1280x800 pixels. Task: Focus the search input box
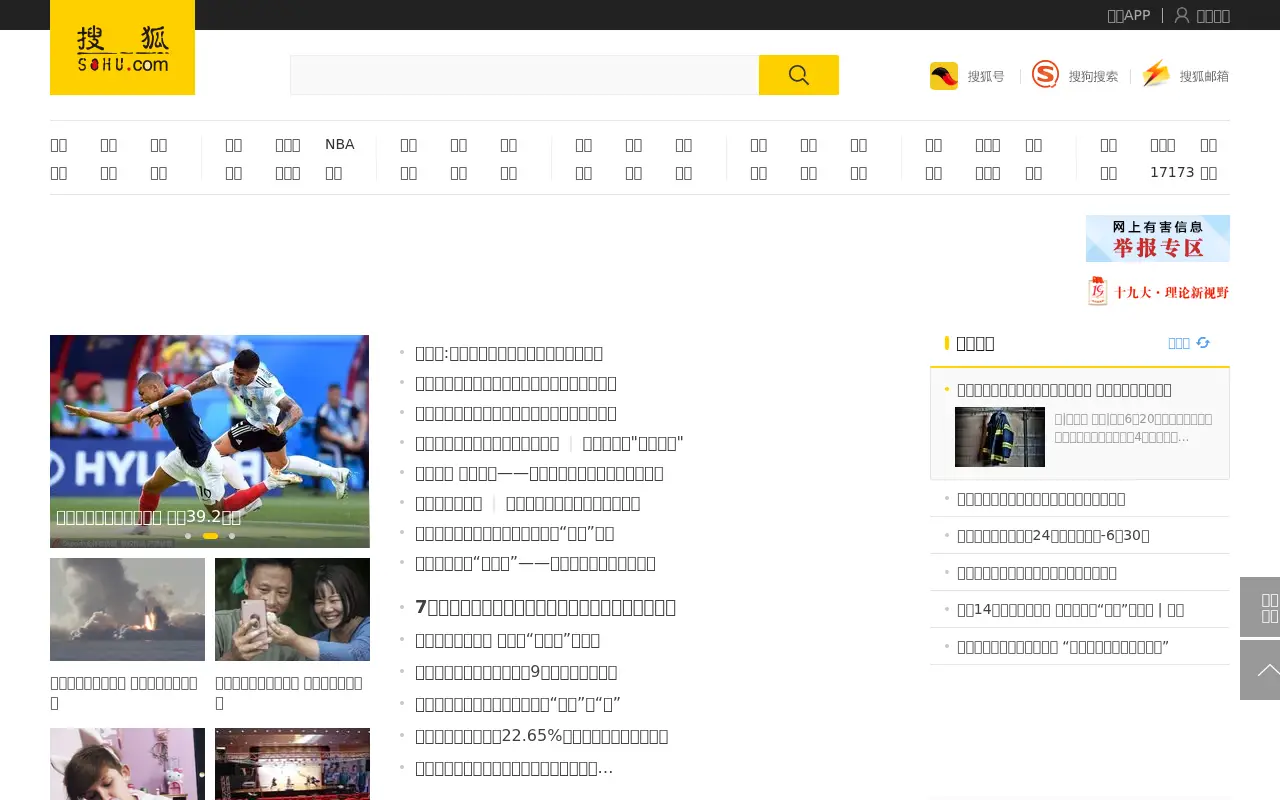(524, 75)
